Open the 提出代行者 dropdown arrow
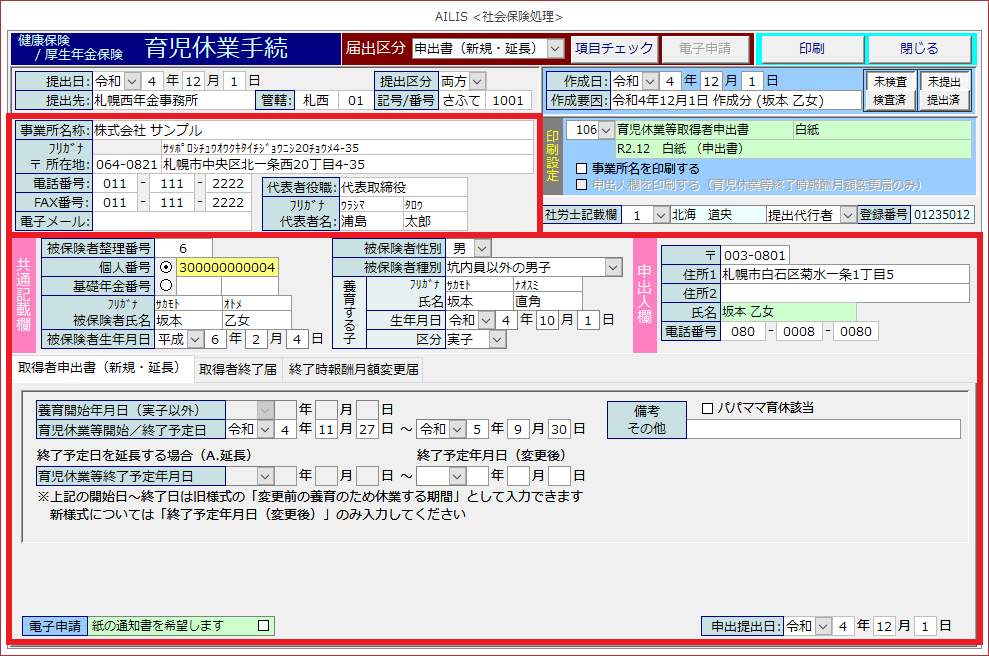Screen dimensions: 989x656 click(847, 215)
